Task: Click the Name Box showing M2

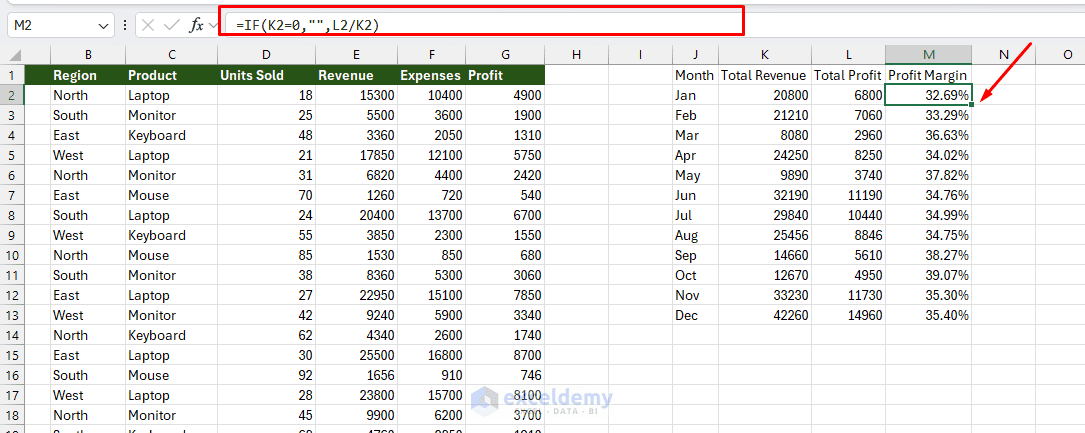Action: pos(60,26)
